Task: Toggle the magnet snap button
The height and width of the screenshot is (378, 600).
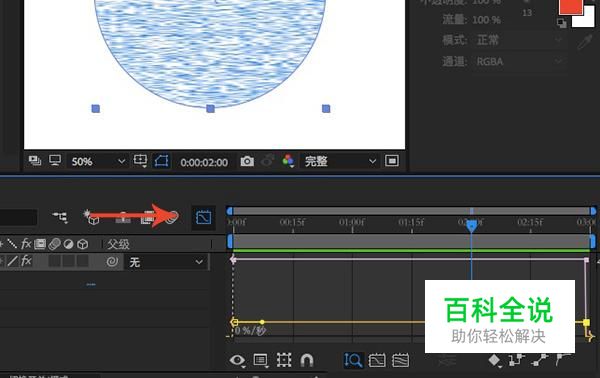Action: click(307, 360)
